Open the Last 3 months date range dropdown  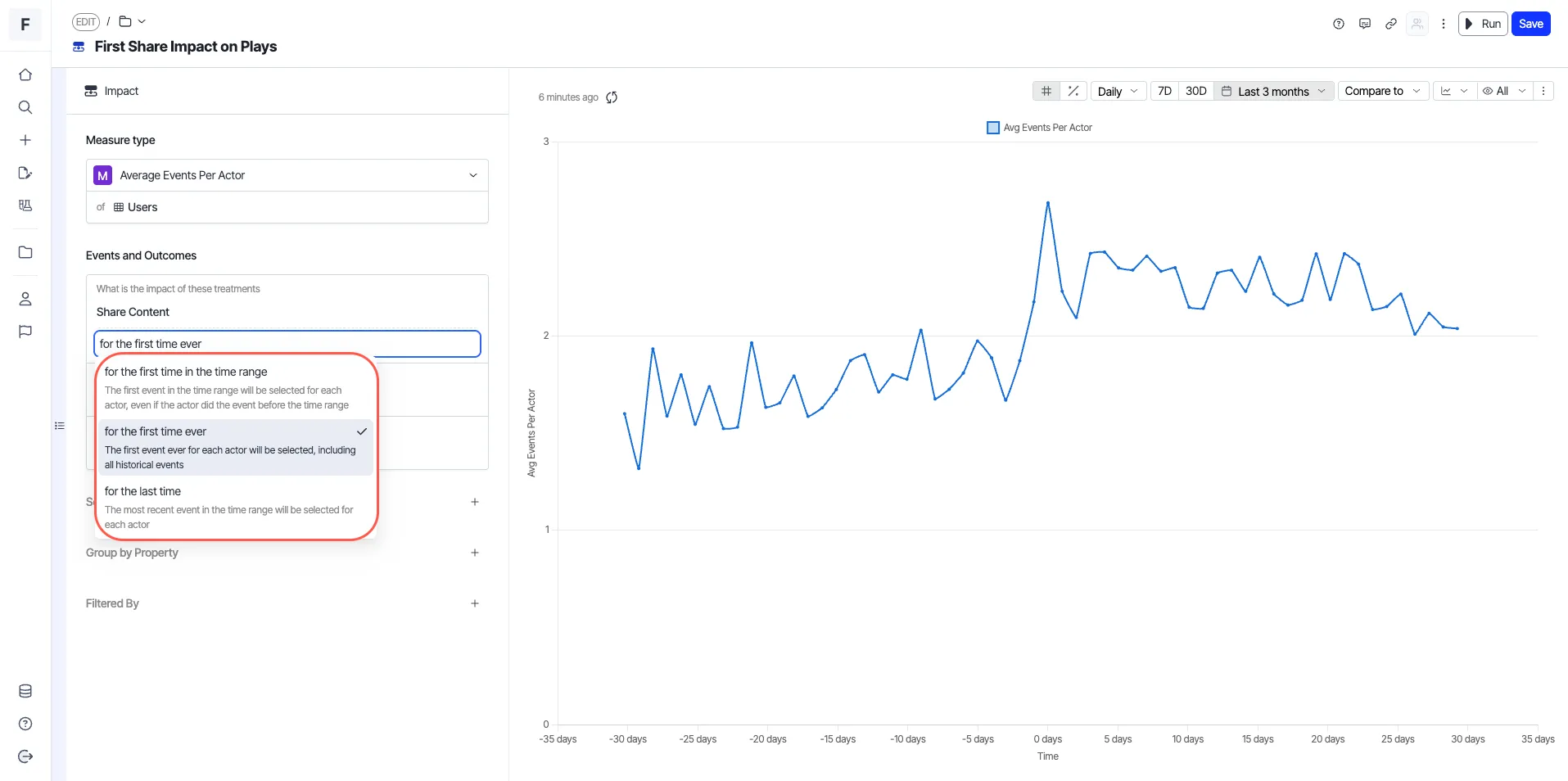point(1273,91)
